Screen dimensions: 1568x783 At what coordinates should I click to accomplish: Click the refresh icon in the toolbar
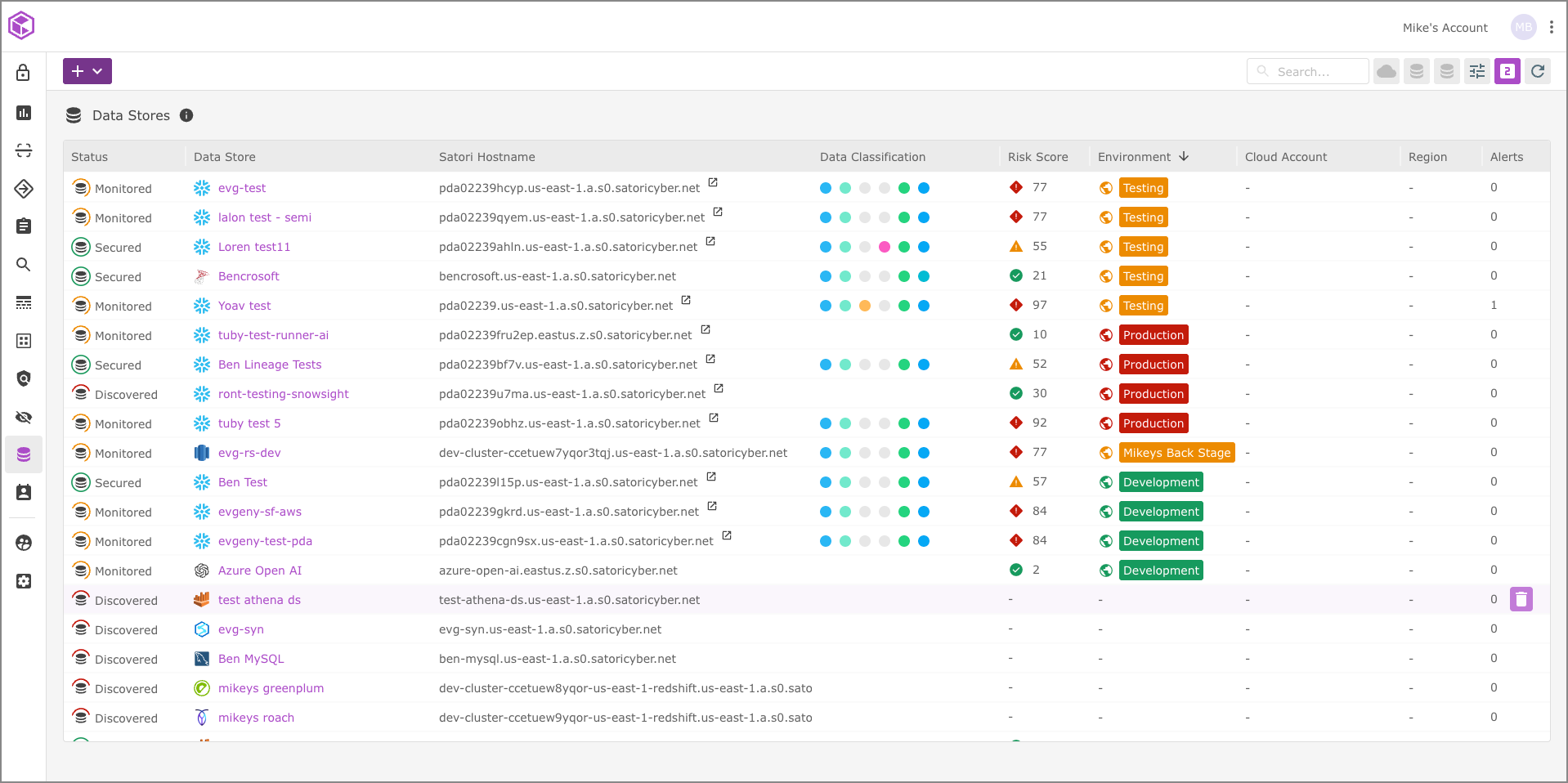tap(1537, 72)
